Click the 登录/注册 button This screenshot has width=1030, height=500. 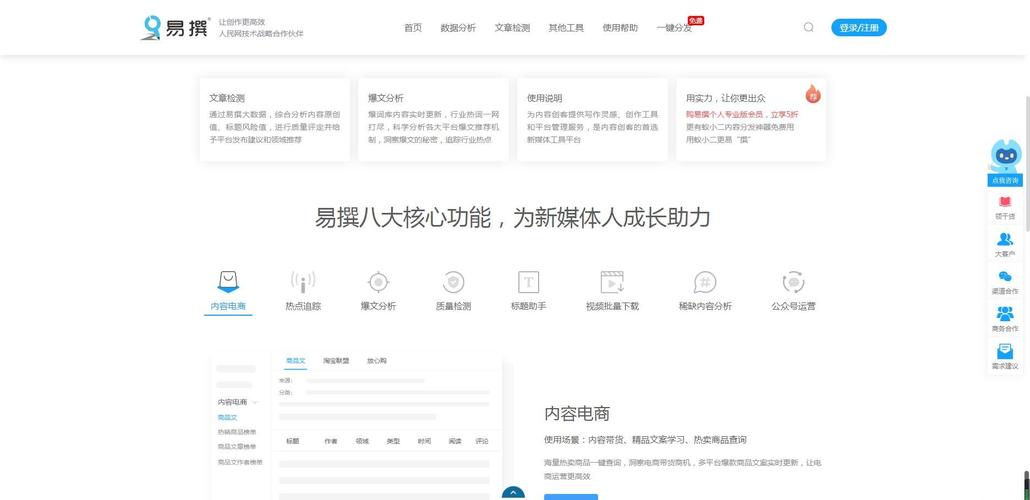click(858, 28)
